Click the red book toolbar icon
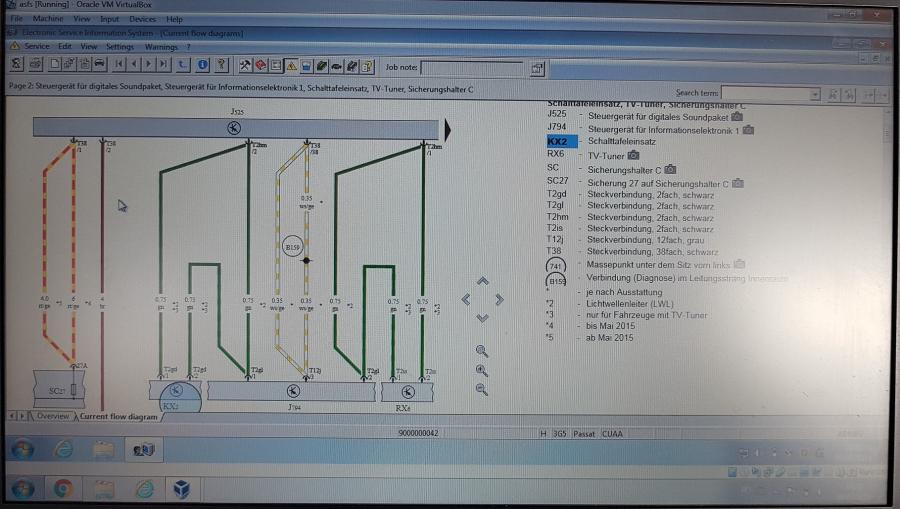Image resolution: width=900 pixels, height=509 pixels. (261, 66)
